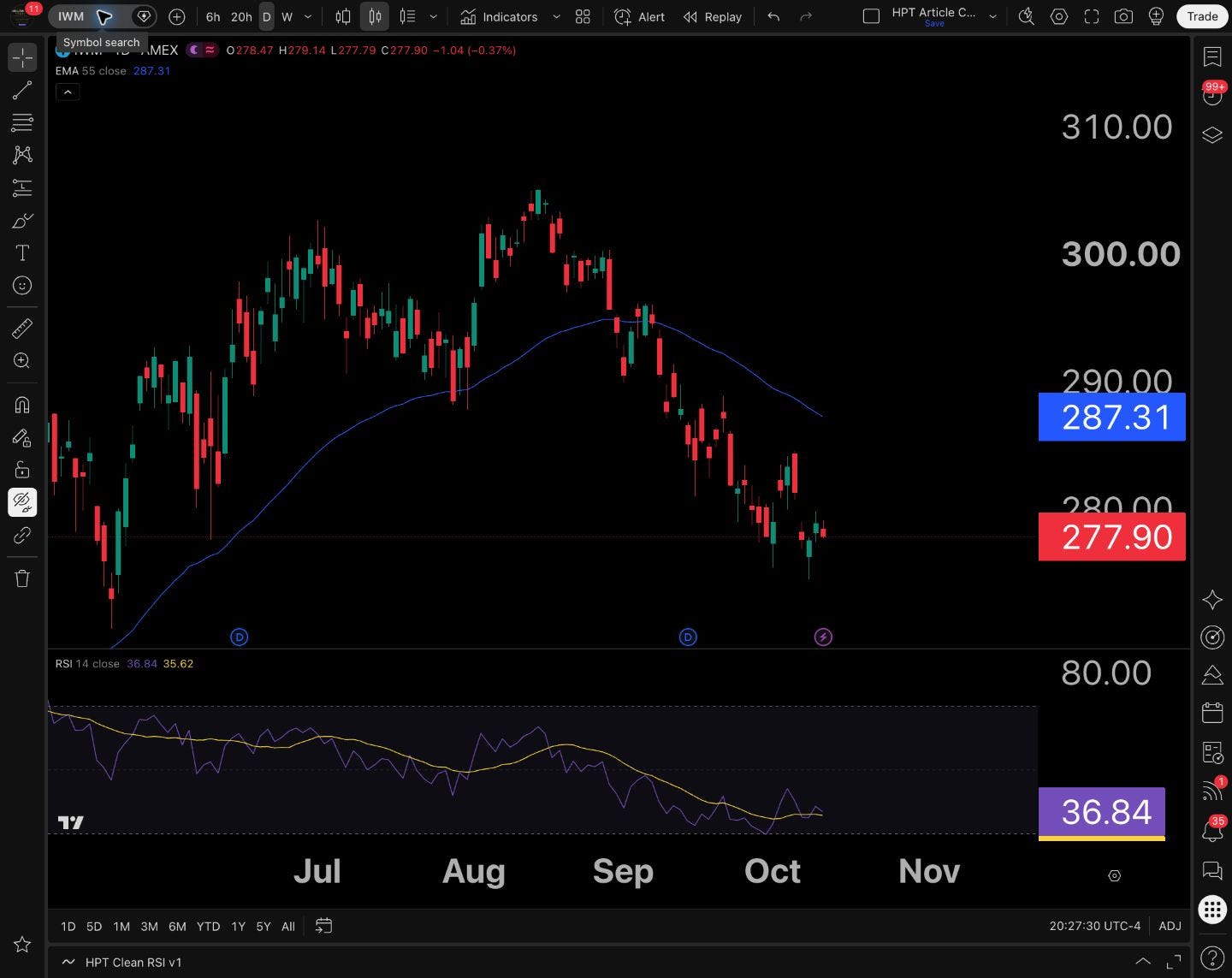Enter fullscreen mode
Viewport: 1232px width, 978px height.
[1092, 16]
